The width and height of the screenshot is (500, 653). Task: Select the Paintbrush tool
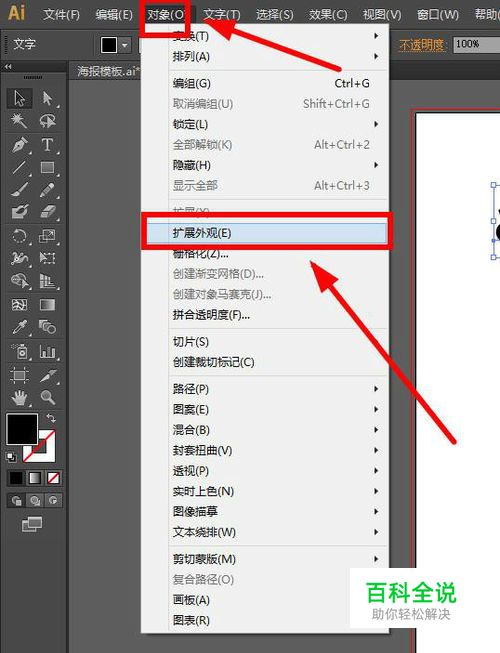[x=19, y=189]
